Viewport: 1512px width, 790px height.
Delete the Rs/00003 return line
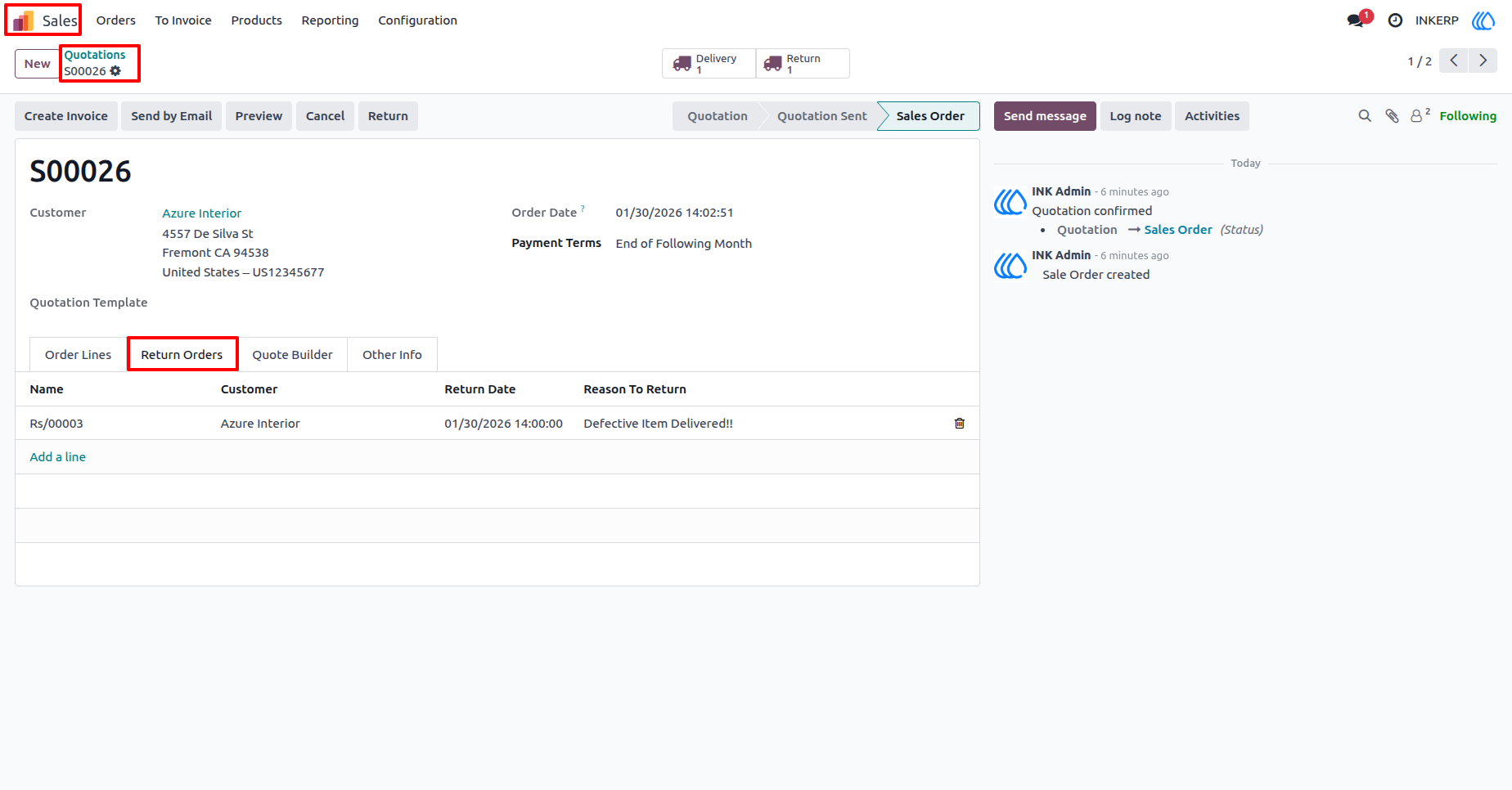(960, 424)
